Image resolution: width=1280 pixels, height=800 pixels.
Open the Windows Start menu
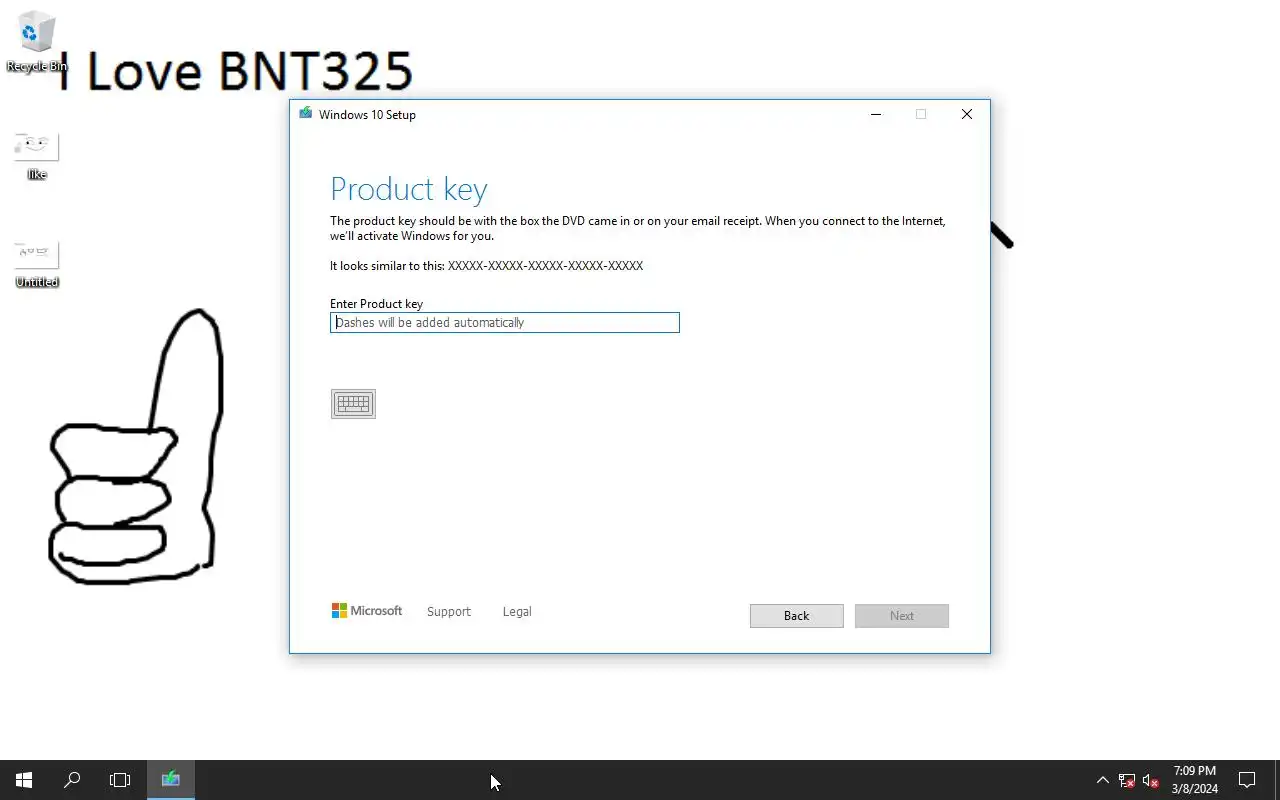(x=24, y=780)
